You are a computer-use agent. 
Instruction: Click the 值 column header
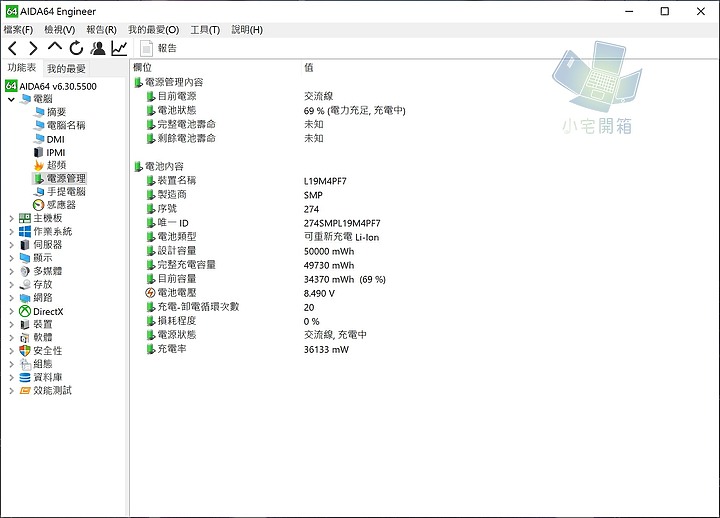[309, 68]
